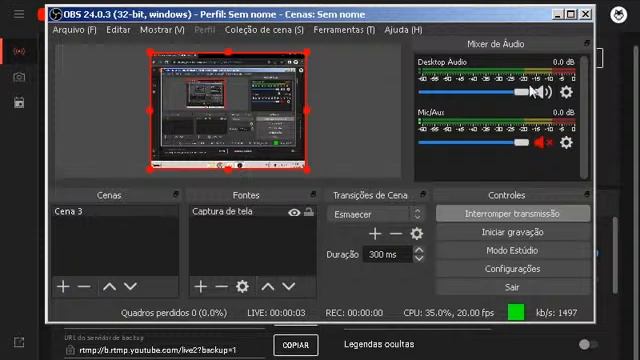Open the Ferramentas (T) menu
Screen dimensions: 640x360
pos(344,30)
